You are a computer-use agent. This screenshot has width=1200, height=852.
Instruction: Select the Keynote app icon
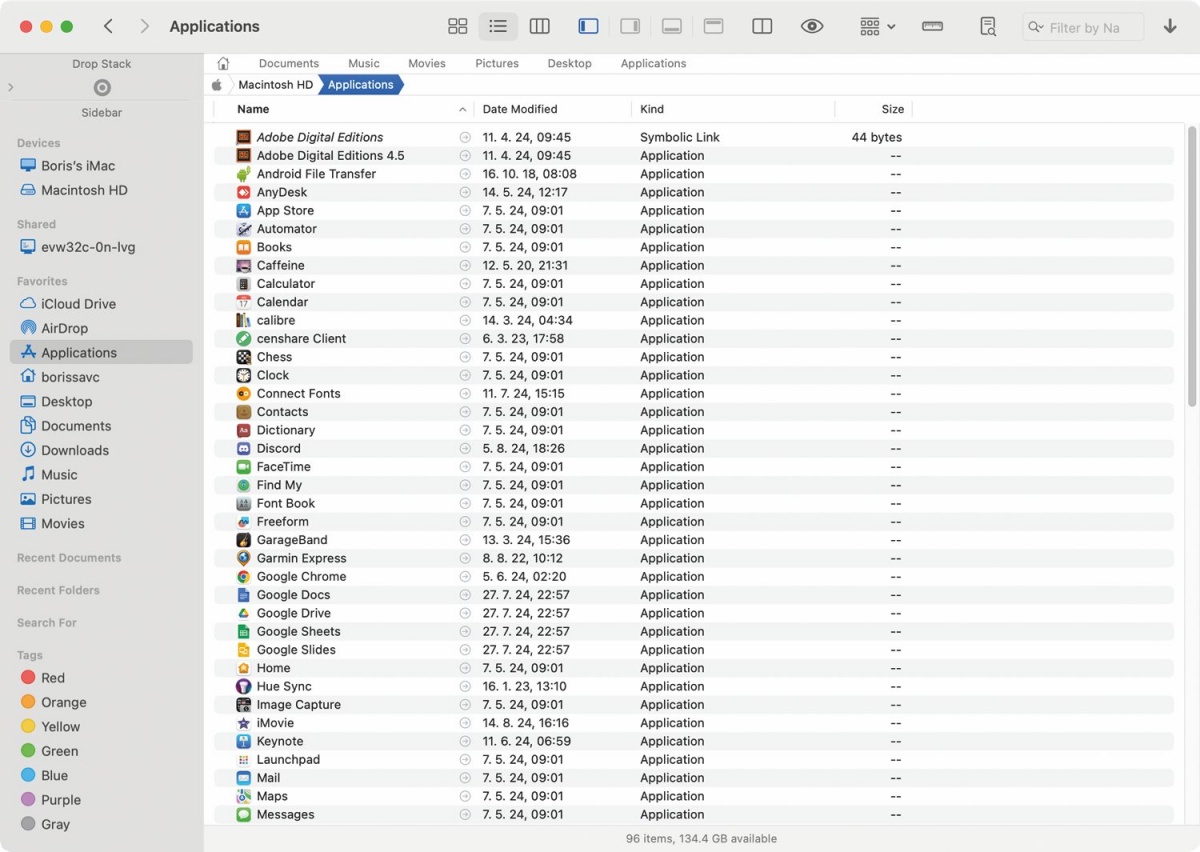point(243,741)
